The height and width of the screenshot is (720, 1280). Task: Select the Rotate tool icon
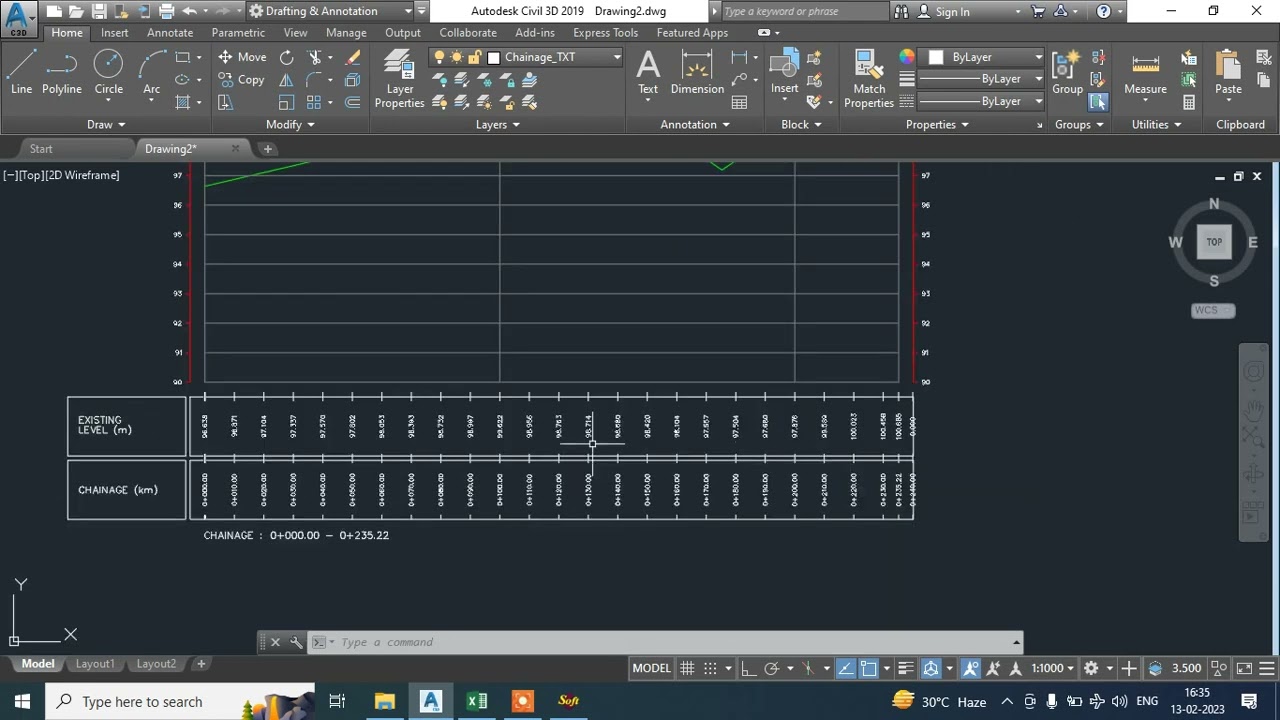pyautogui.click(x=286, y=58)
